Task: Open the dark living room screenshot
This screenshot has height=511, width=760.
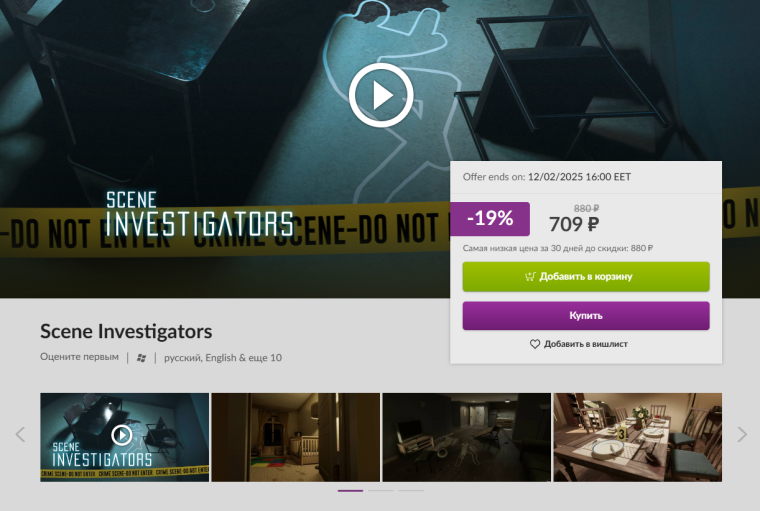Action: coord(467,437)
